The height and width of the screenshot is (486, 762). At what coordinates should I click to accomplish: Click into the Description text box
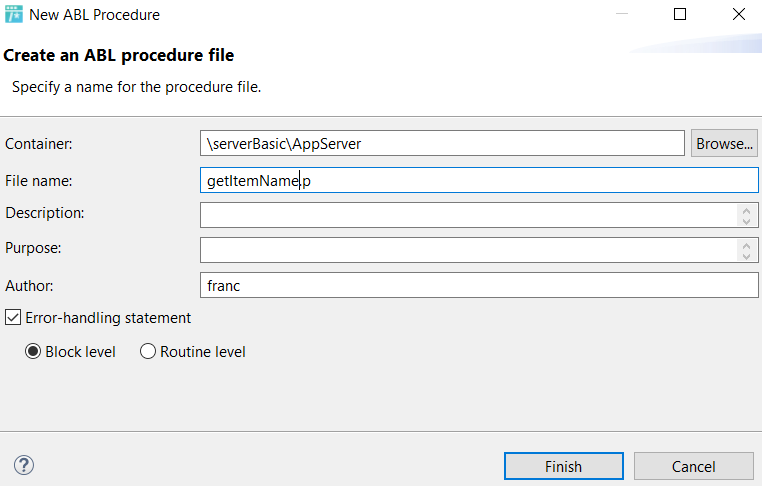point(468,215)
